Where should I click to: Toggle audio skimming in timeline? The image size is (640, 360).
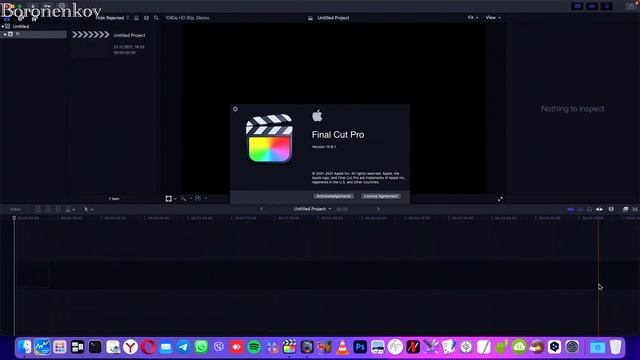click(x=580, y=209)
